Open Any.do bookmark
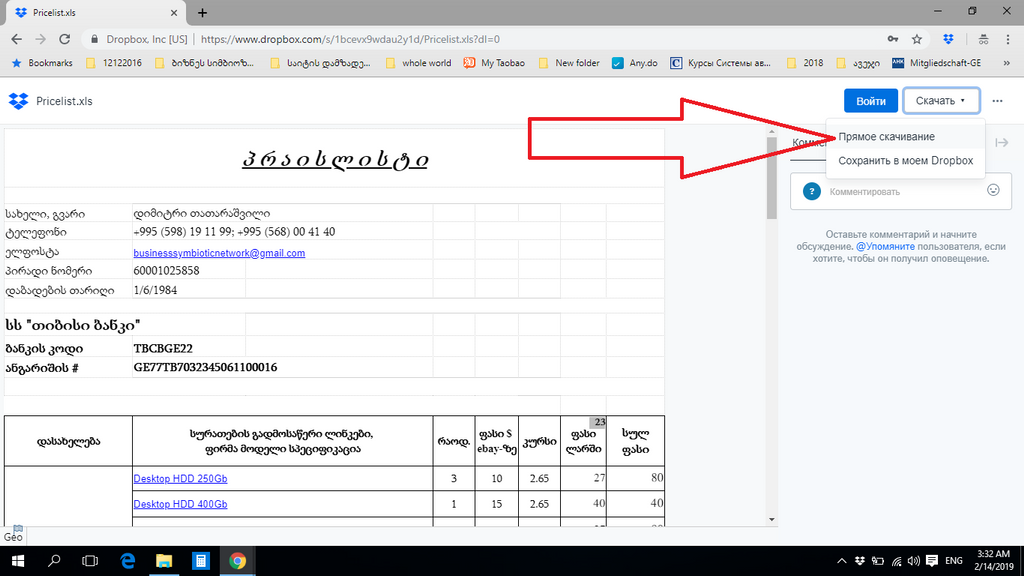Viewport: 1024px width, 576px height. pos(634,63)
